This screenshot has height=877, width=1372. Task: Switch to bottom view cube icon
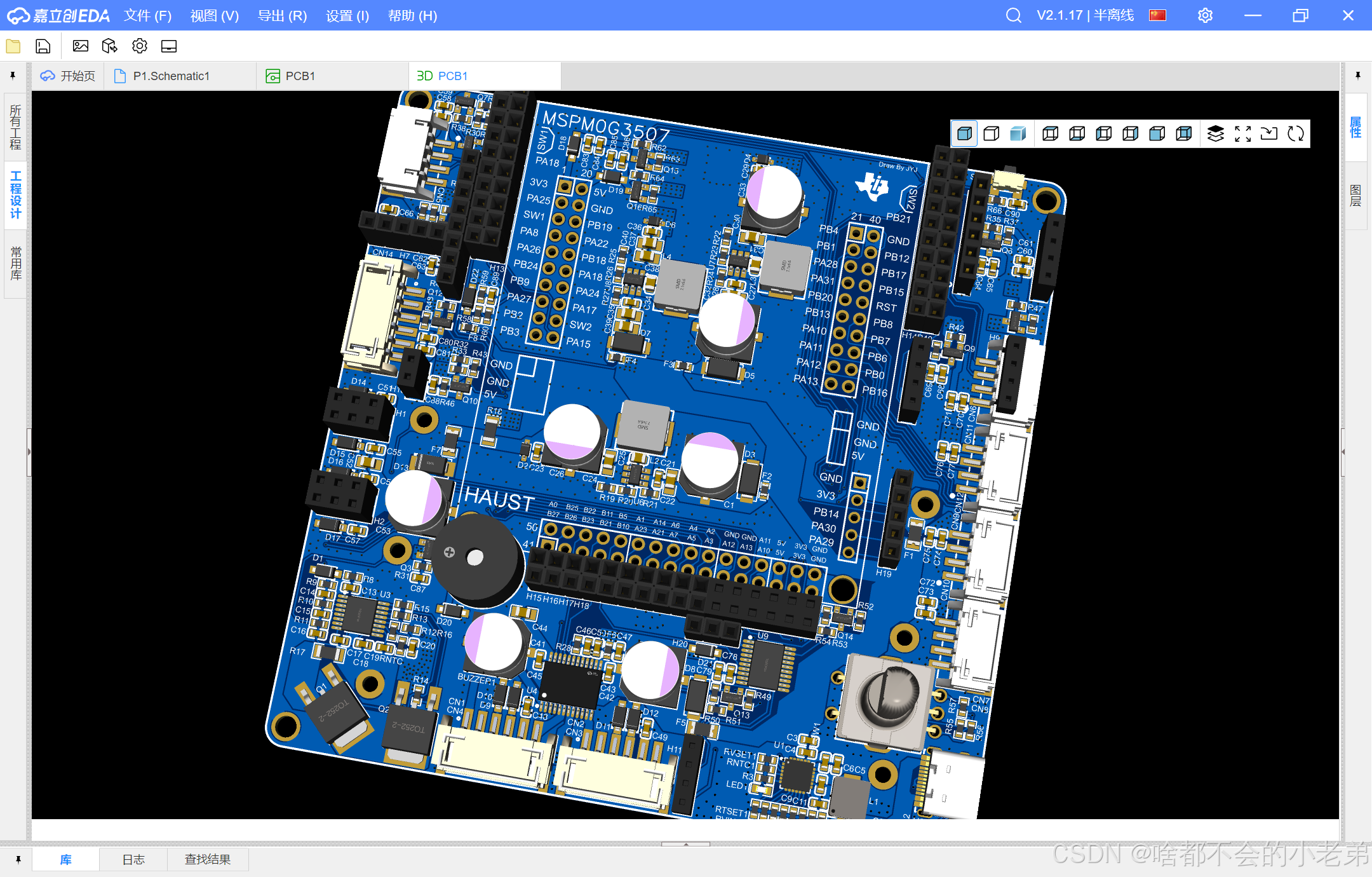pos(1077,133)
